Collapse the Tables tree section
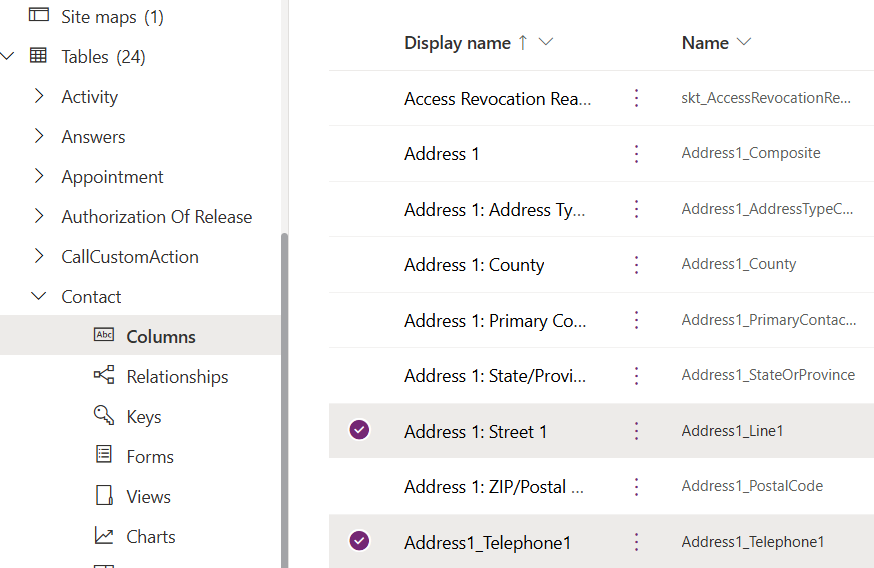 pyautogui.click(x=8, y=56)
